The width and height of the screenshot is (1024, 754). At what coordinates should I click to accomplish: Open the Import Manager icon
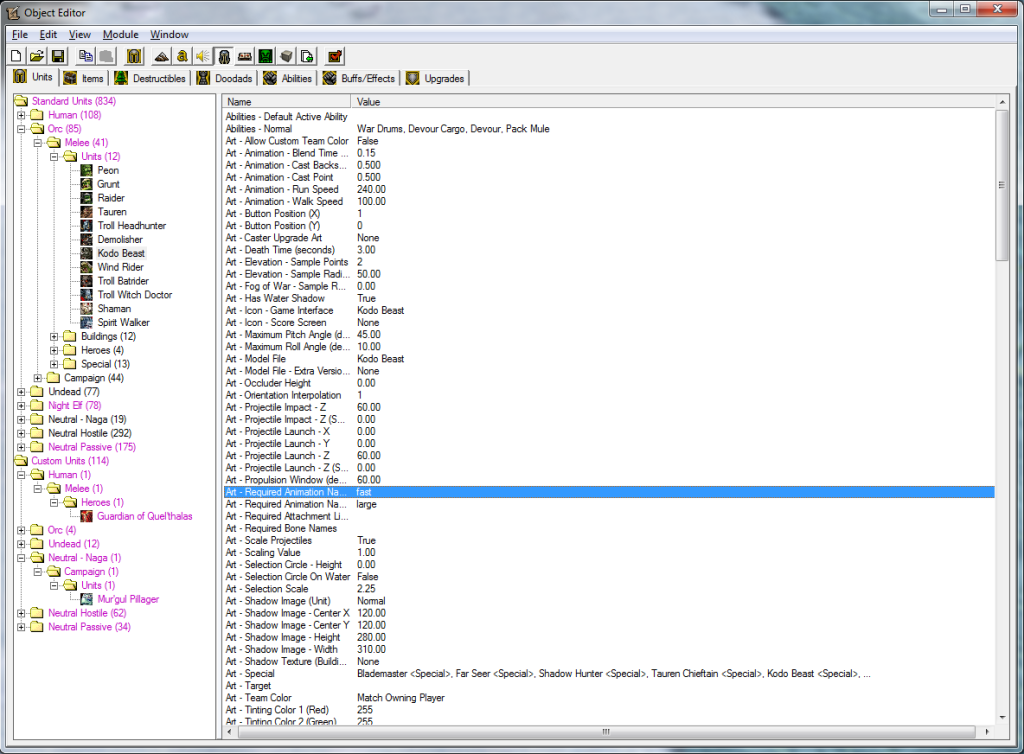coord(307,57)
